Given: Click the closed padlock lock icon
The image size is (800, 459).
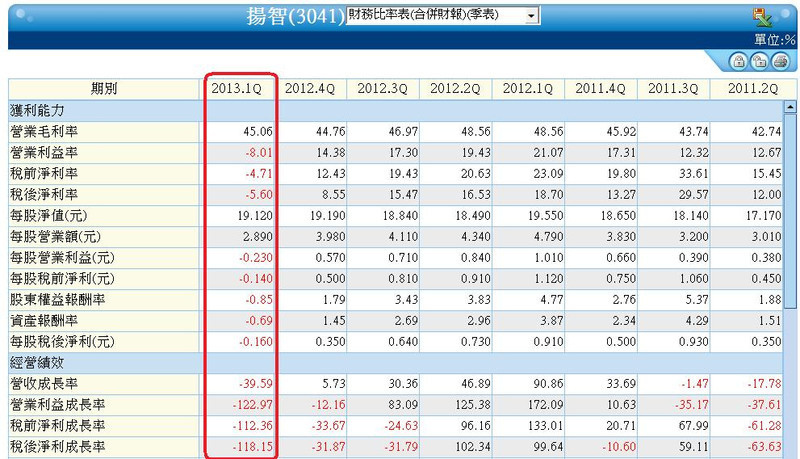Looking at the screenshot, I should pos(739,62).
